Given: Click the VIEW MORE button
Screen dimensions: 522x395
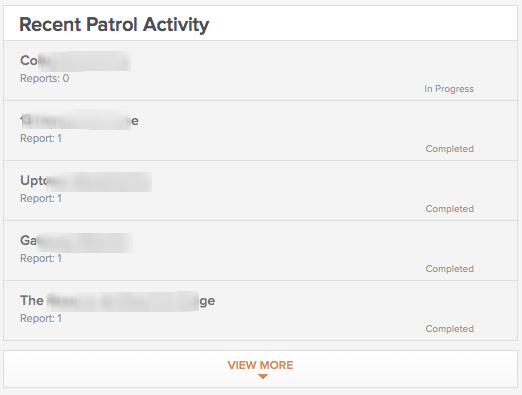Looking at the screenshot, I should (260, 369).
